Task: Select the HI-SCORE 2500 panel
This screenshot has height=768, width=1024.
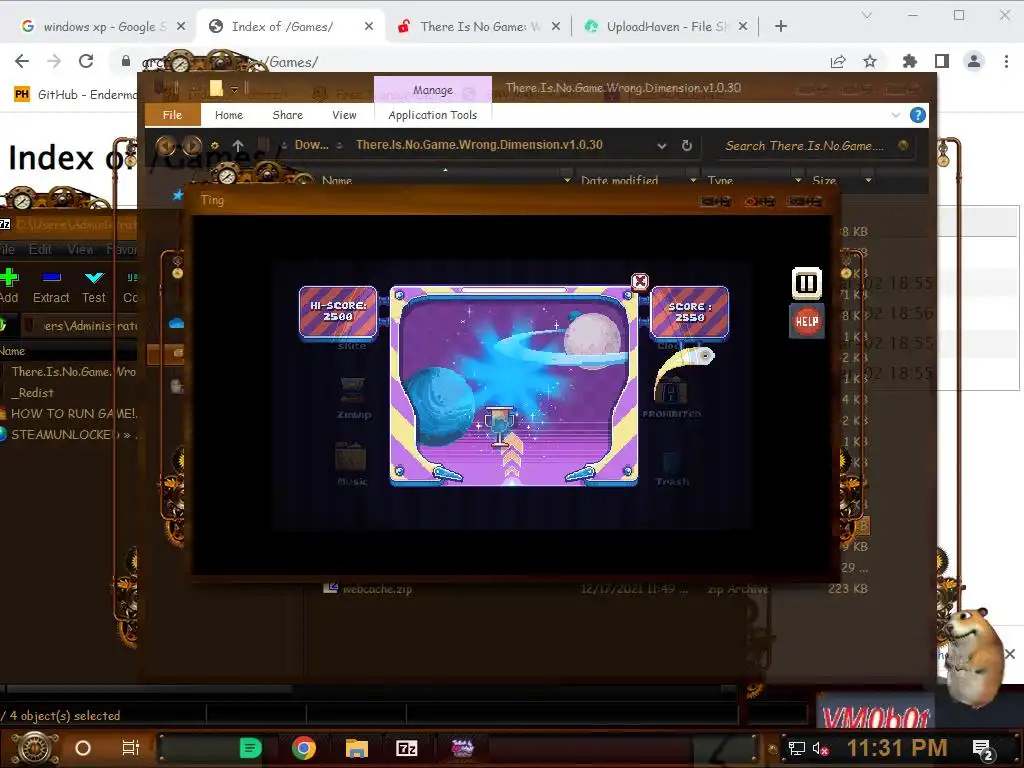Action: coord(338,312)
